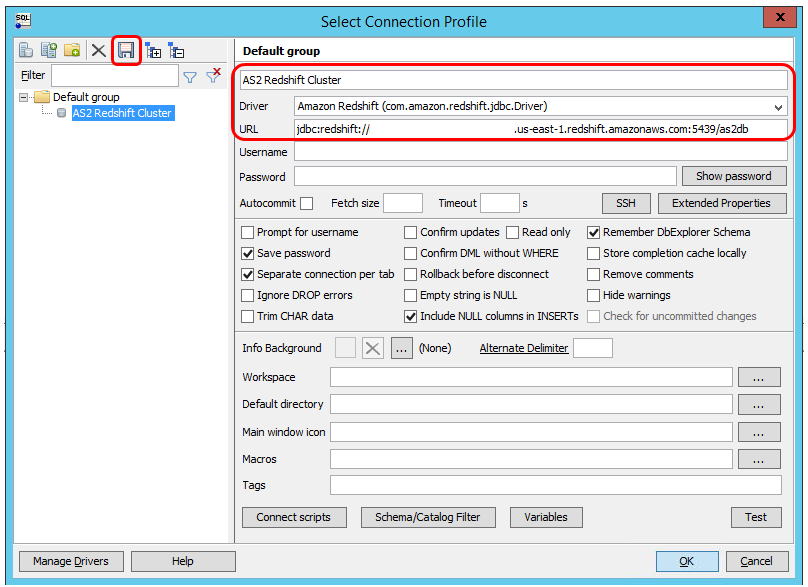Click the Timeout seconds field
Screen dimensions: 808x587
tap(500, 203)
